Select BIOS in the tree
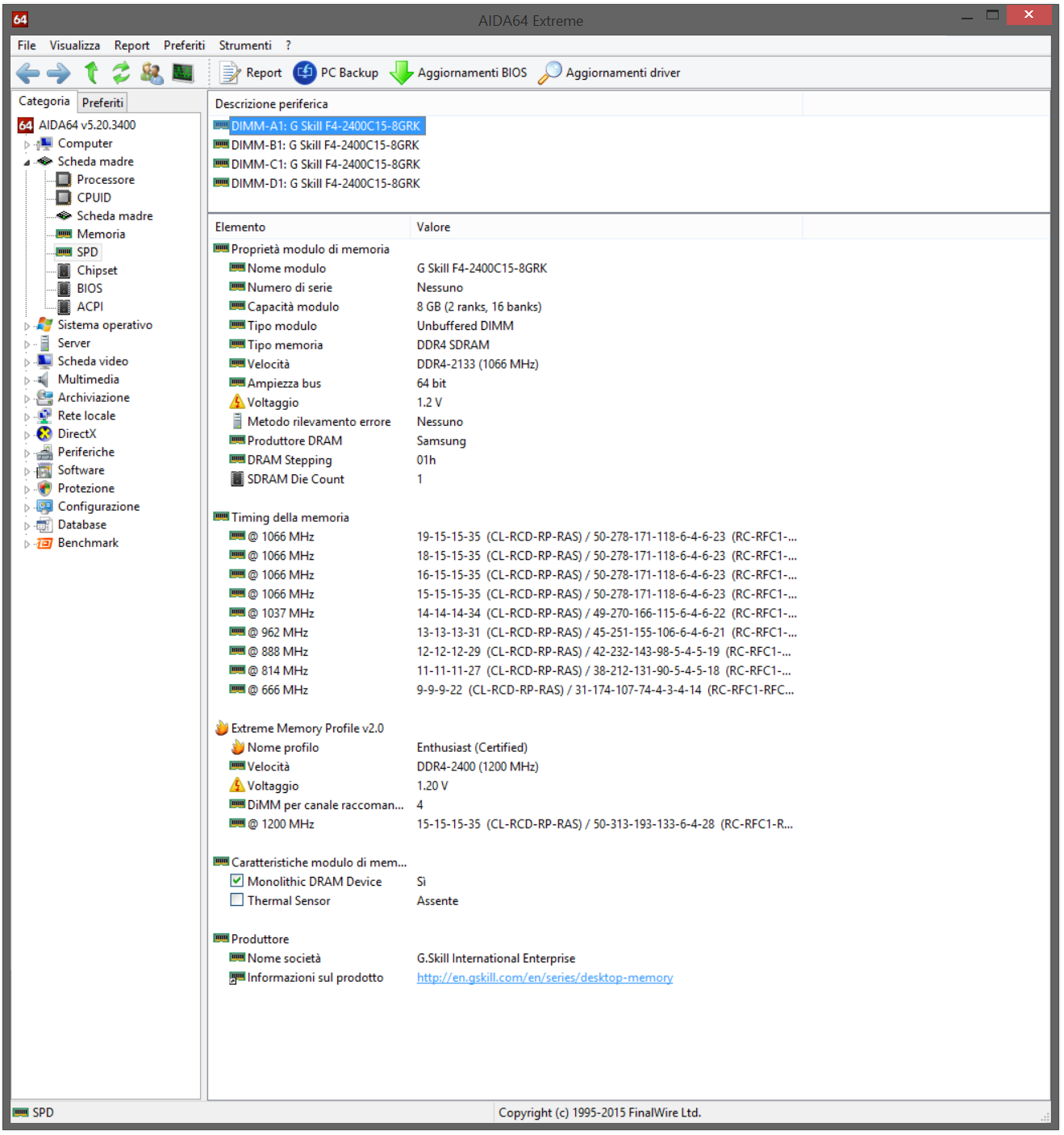The width and height of the screenshot is (1064, 1135). pos(90,289)
